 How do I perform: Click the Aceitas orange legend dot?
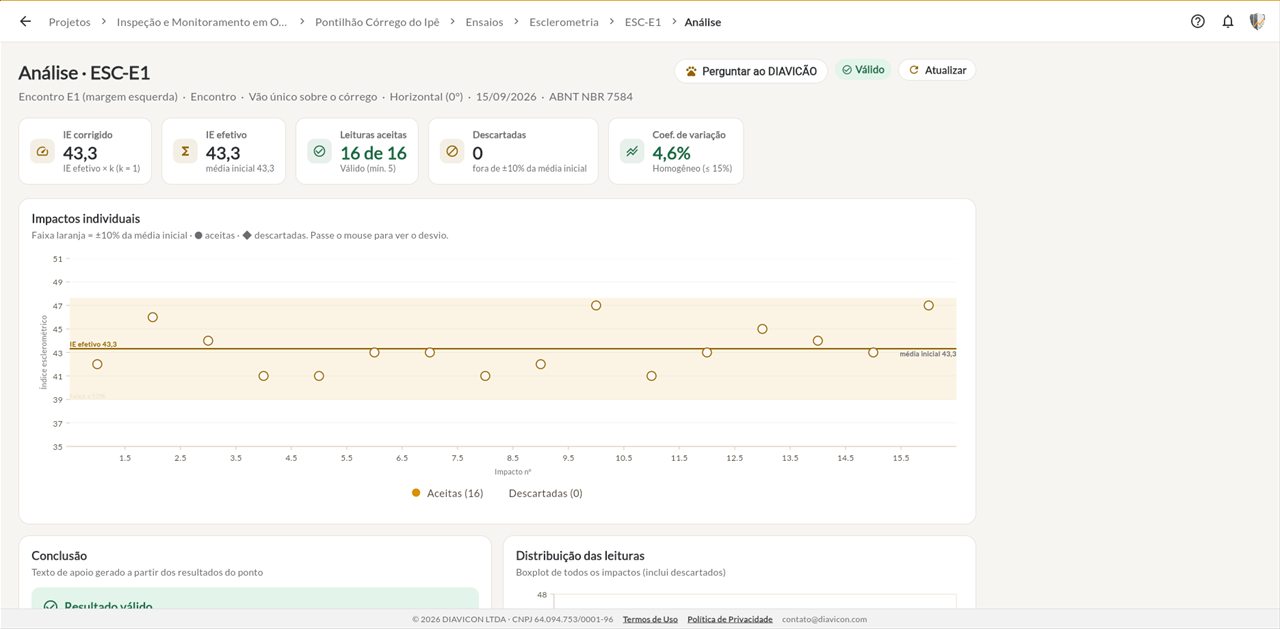[x=416, y=493]
